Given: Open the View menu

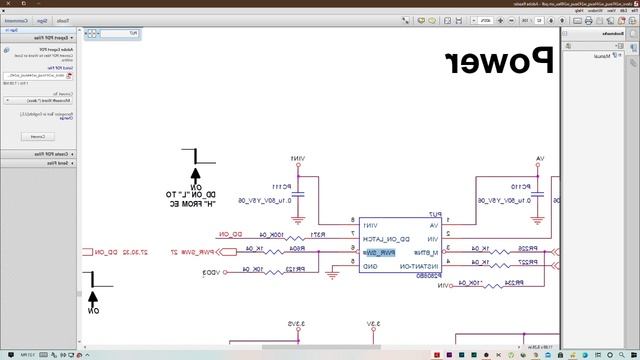Looking at the screenshot, I should [x=611, y=11].
